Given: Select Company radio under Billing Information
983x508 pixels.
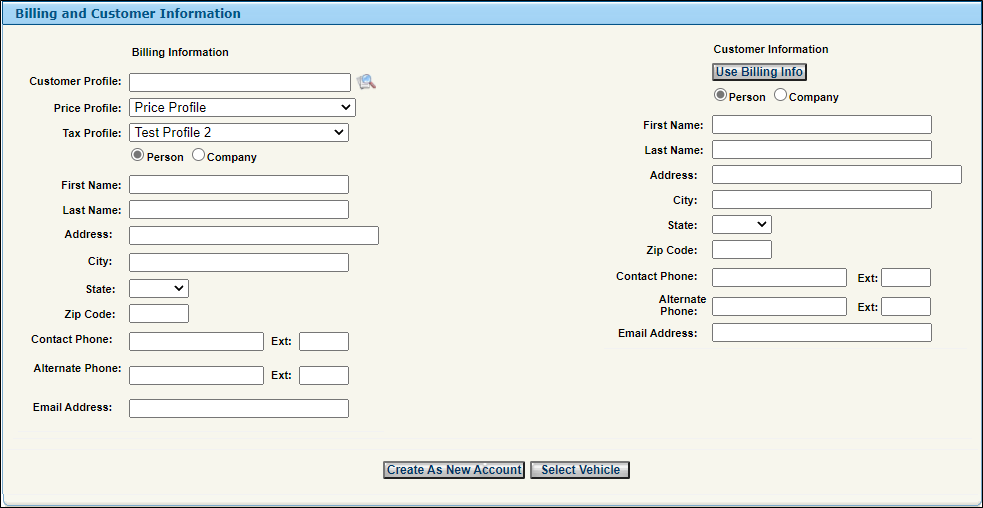Looking at the screenshot, I should (x=198, y=156).
